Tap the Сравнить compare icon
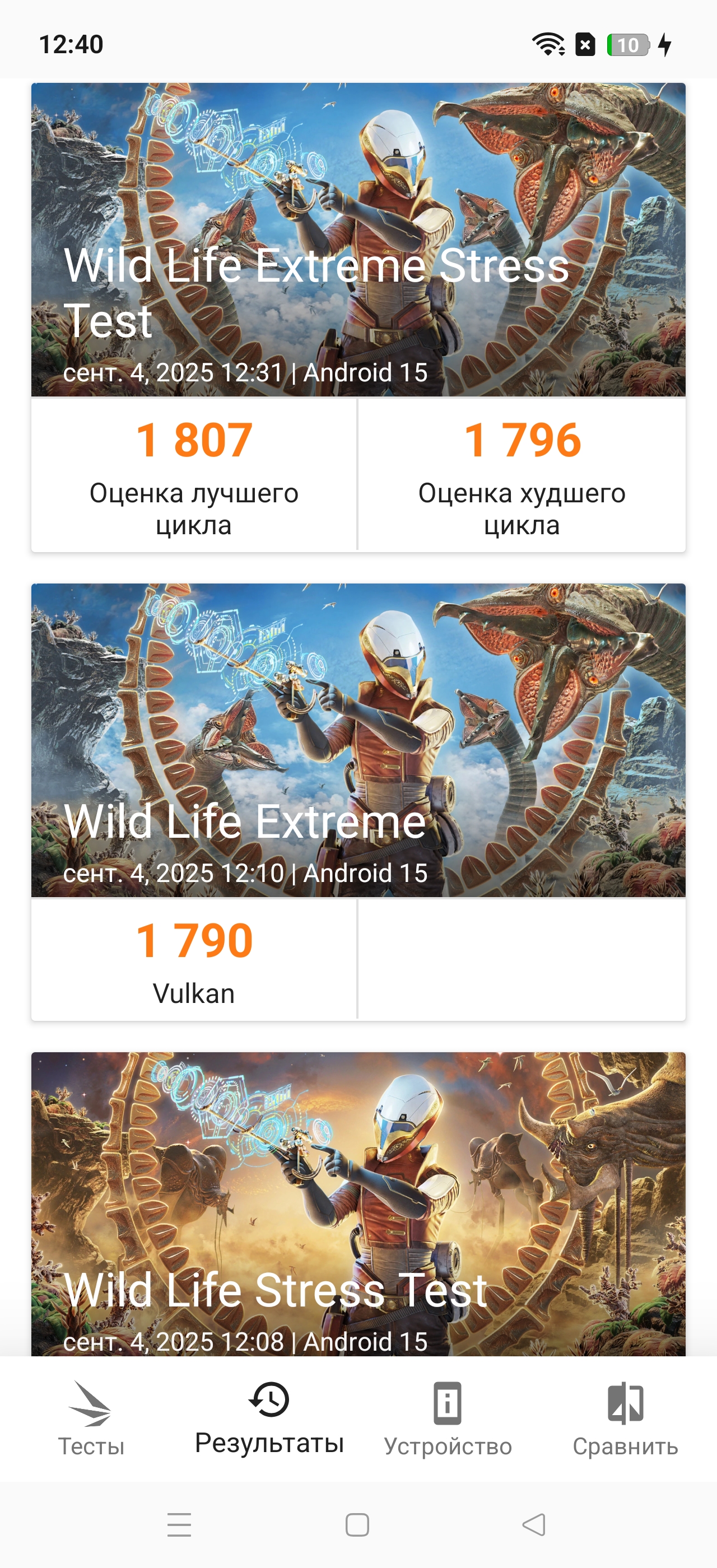The width and height of the screenshot is (717, 1568). point(625,1403)
